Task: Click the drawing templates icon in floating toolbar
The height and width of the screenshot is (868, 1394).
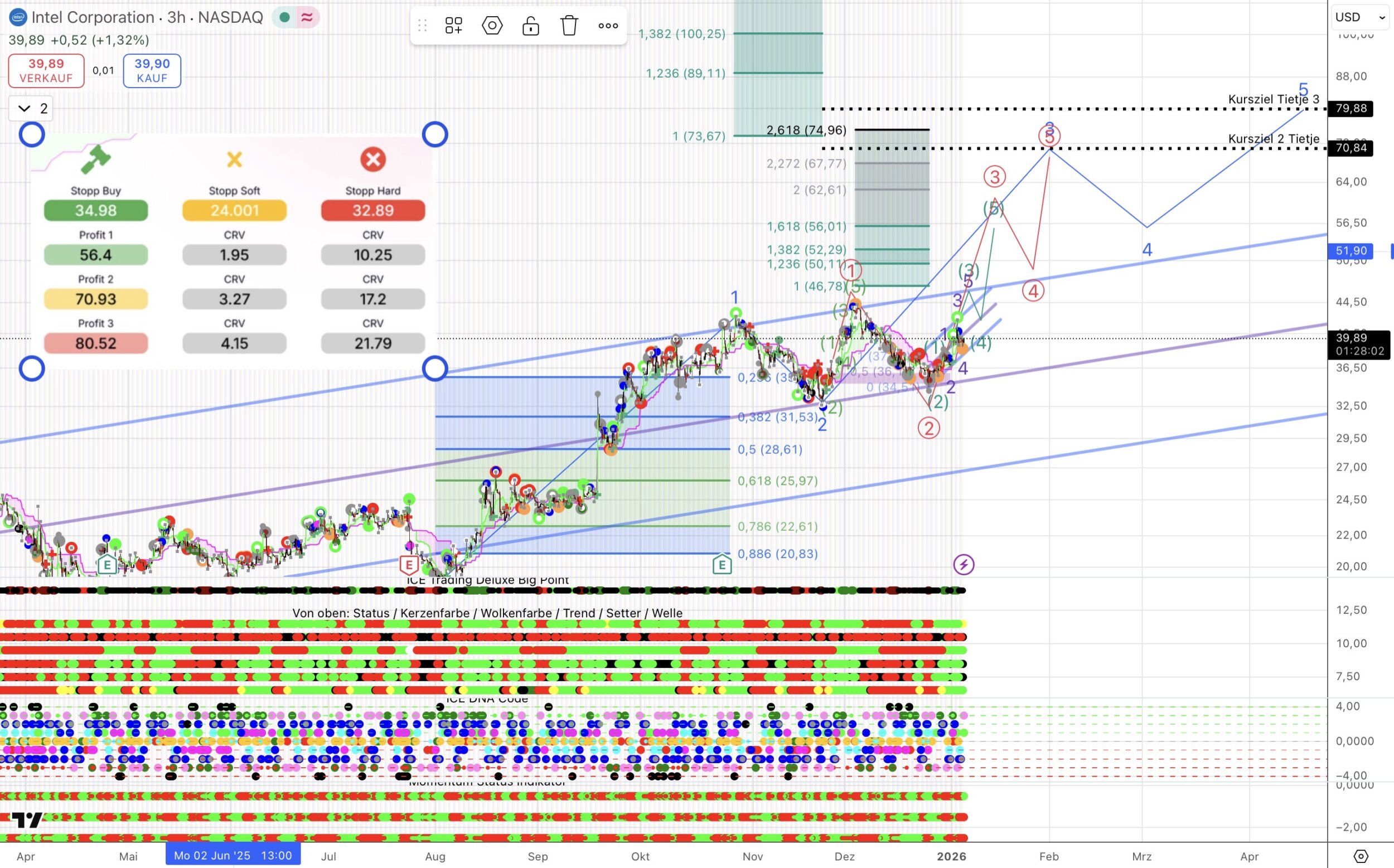Action: [x=453, y=25]
